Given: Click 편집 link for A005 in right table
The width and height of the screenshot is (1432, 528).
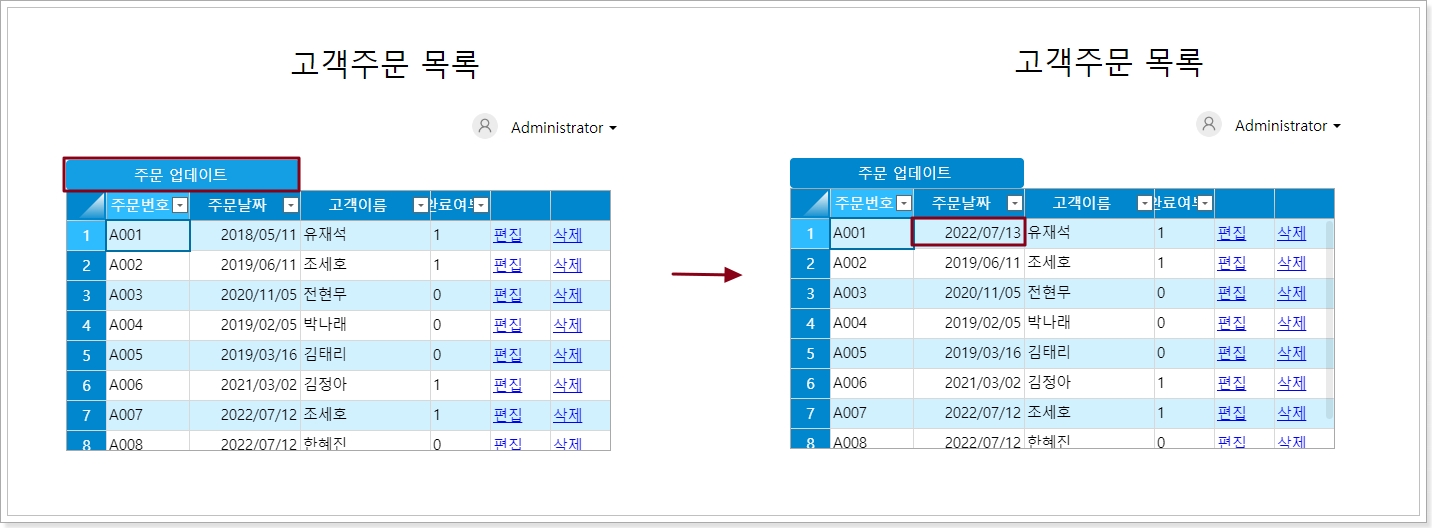Looking at the screenshot, I should pos(1232,353).
